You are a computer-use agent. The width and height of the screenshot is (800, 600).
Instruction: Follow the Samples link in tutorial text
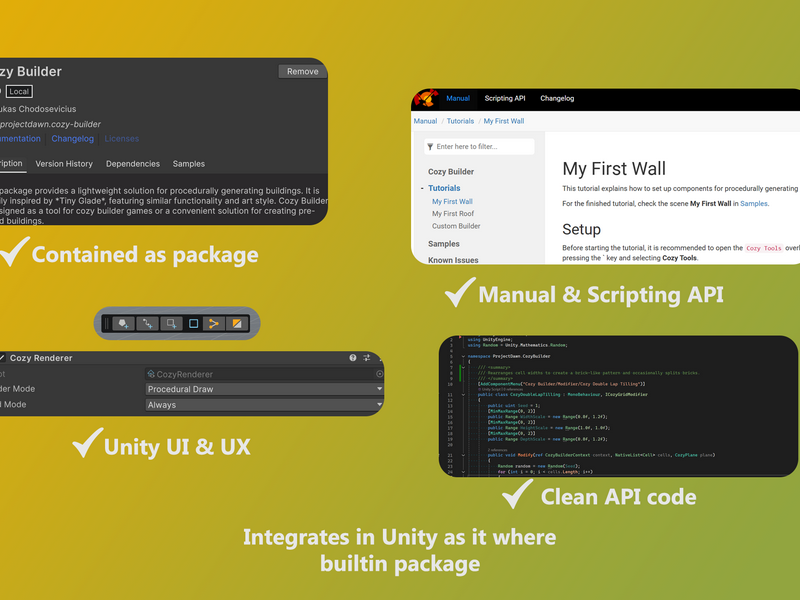pos(754,204)
